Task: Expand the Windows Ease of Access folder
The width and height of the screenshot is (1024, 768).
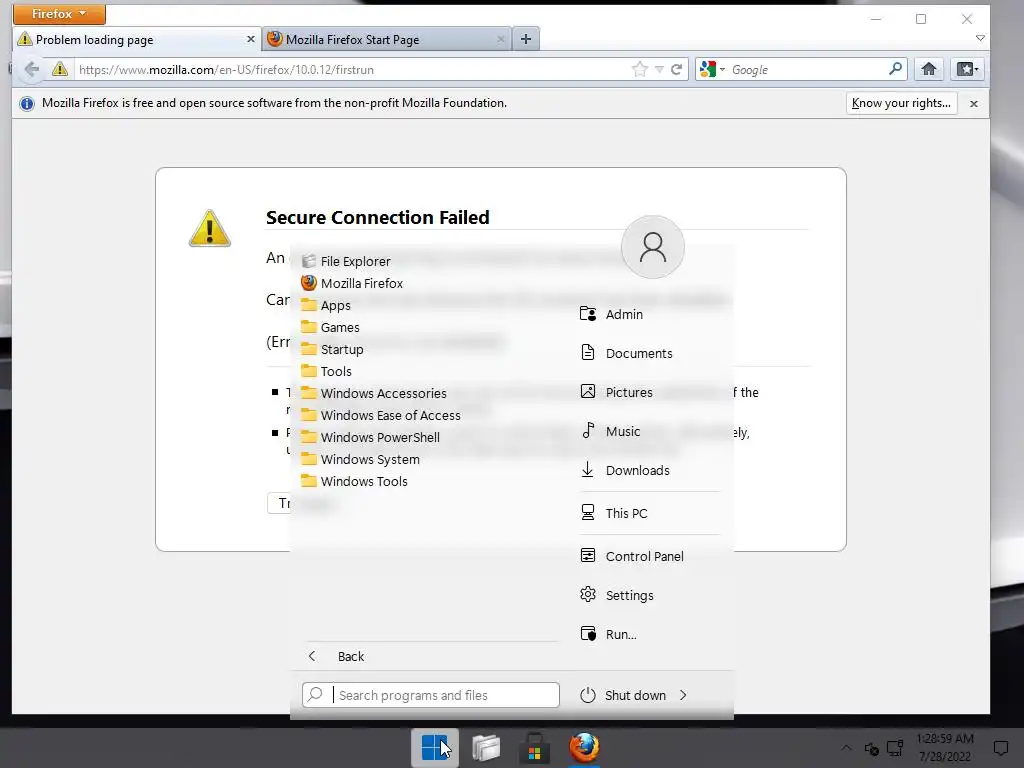Action: pyautogui.click(x=381, y=415)
